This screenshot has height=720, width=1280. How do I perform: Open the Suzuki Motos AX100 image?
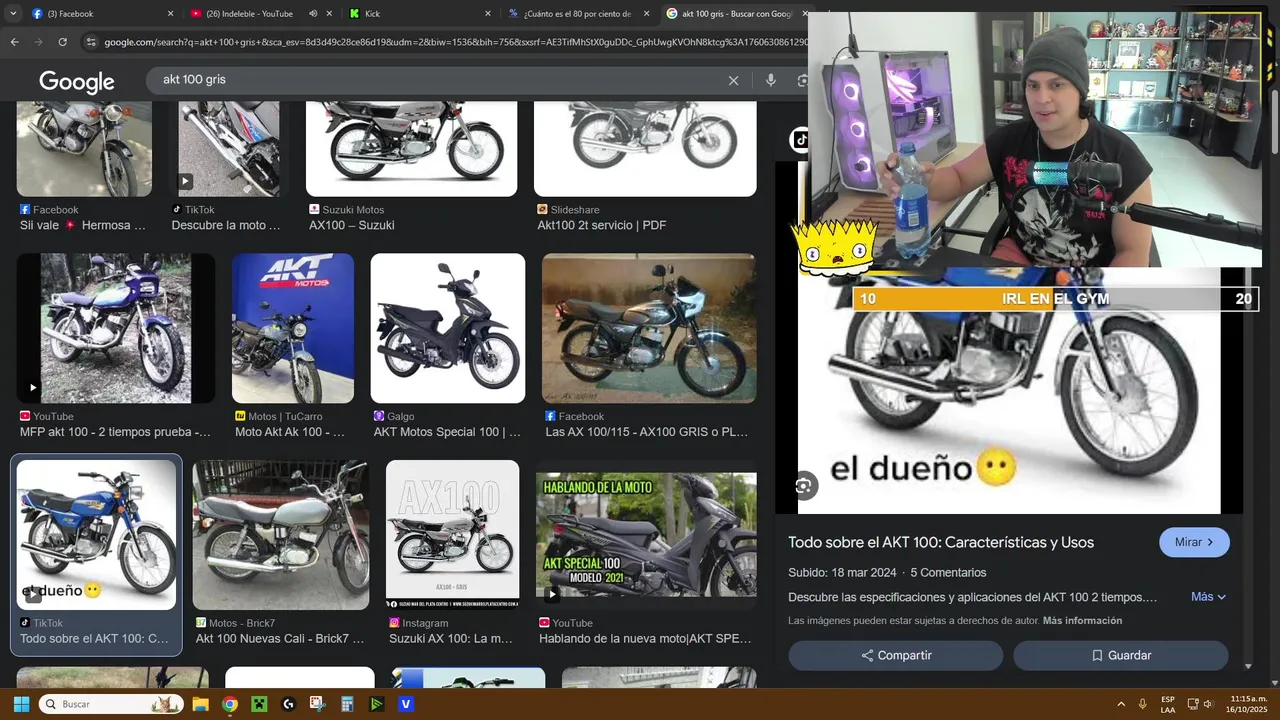411,148
